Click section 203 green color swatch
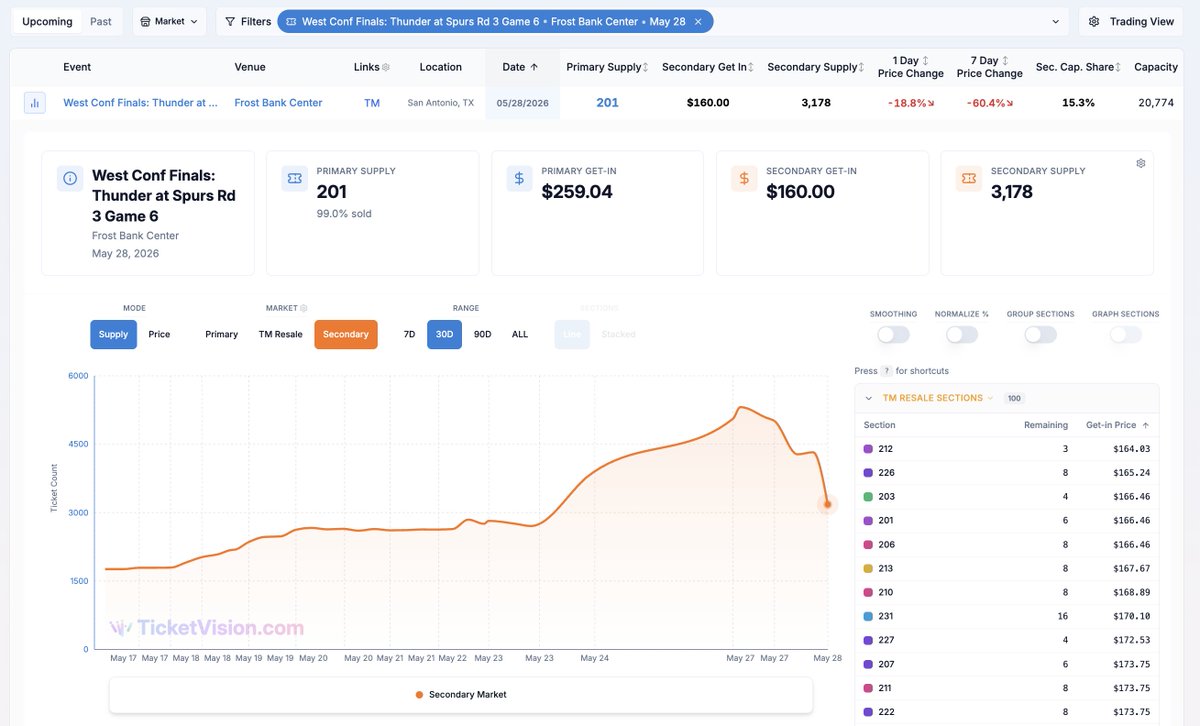 (x=868, y=497)
